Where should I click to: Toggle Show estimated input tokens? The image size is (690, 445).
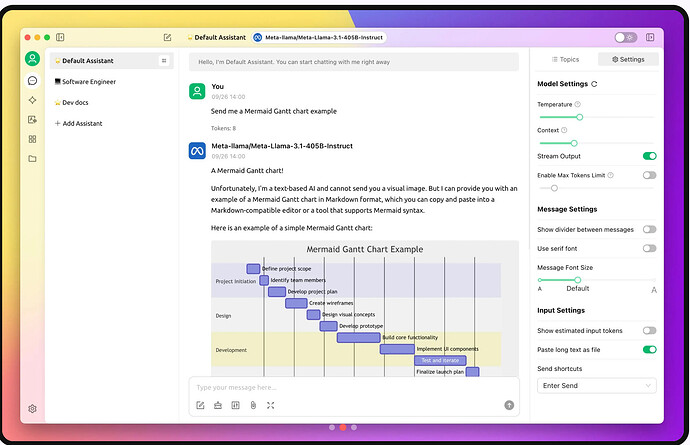(650, 331)
